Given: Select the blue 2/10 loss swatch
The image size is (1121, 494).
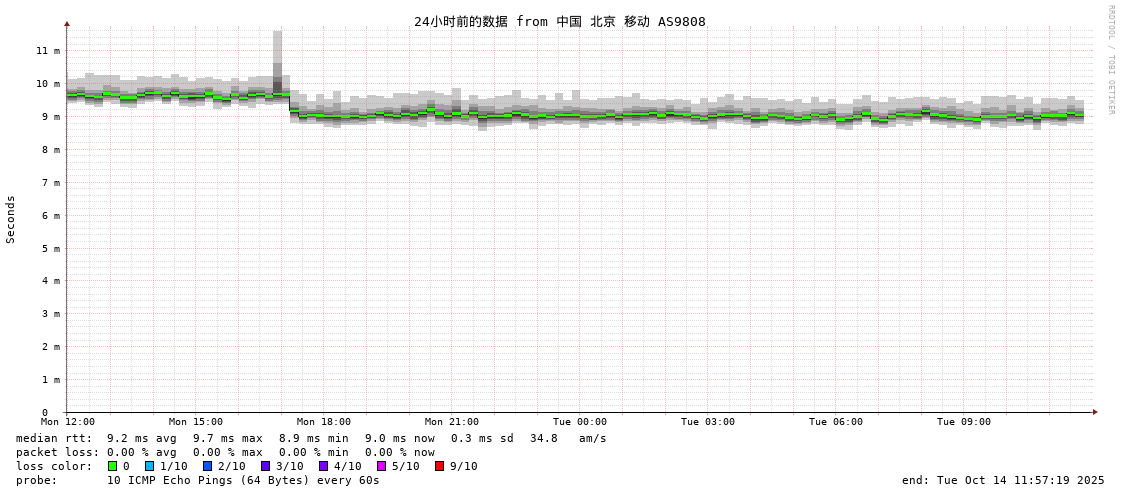Looking at the screenshot, I should [x=207, y=466].
